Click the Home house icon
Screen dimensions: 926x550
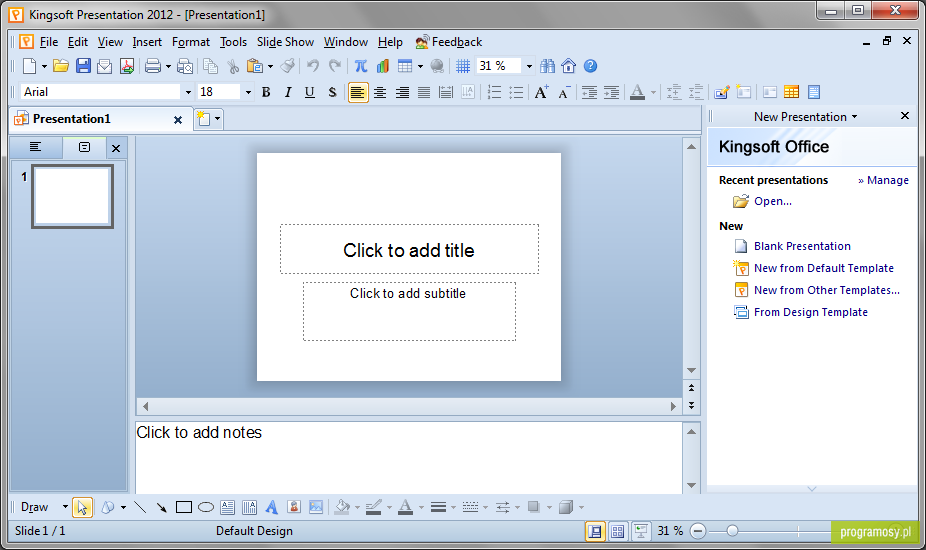(569, 66)
